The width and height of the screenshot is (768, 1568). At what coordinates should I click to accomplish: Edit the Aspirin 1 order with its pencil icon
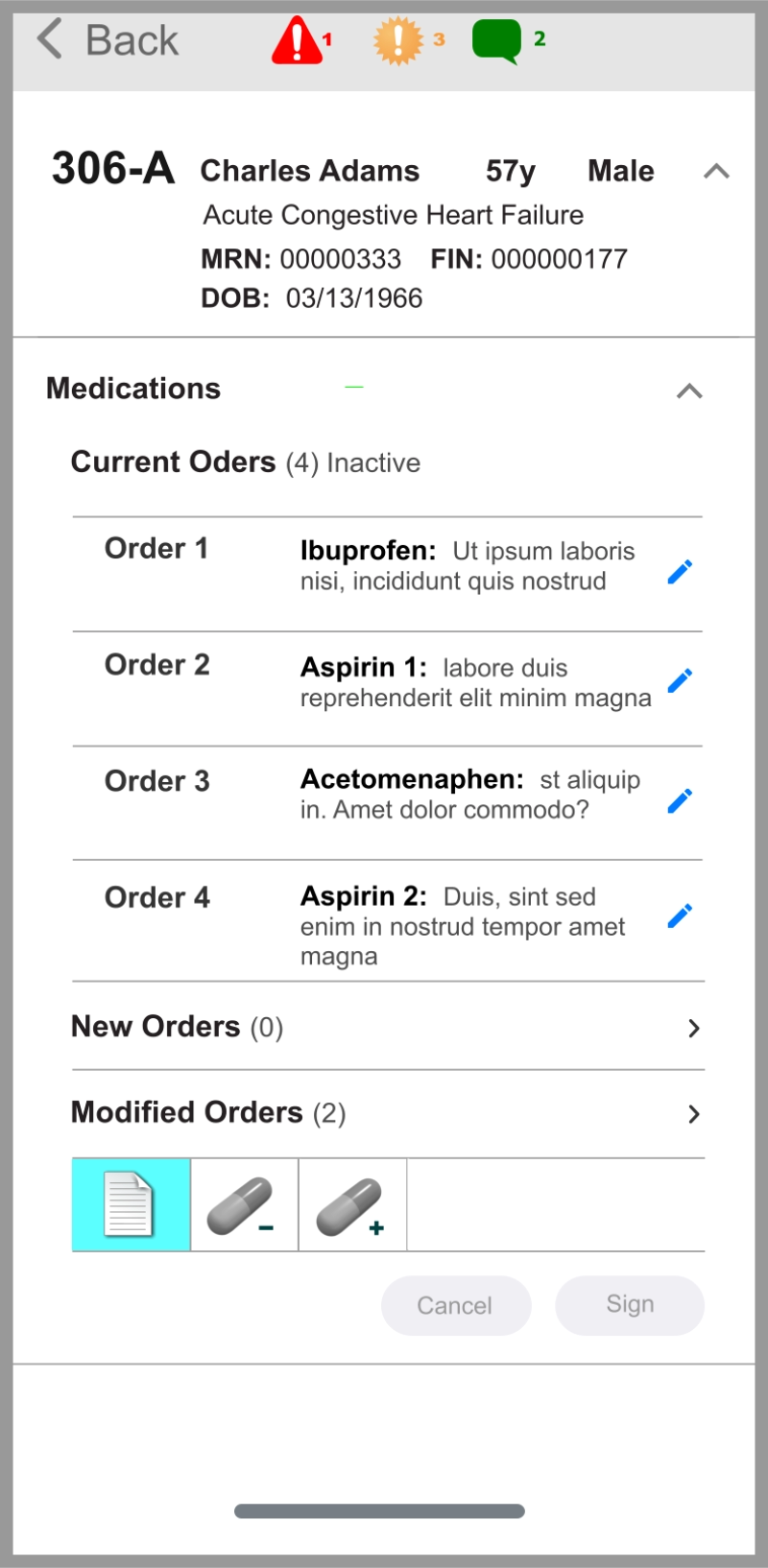pos(680,680)
